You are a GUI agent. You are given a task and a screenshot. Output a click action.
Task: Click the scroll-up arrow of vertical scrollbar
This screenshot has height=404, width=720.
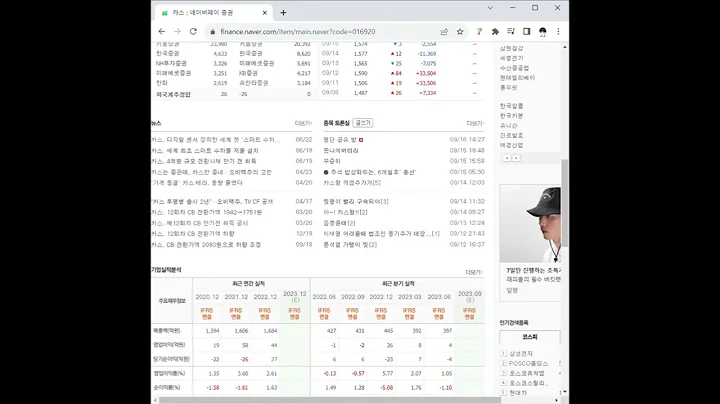(565, 47)
